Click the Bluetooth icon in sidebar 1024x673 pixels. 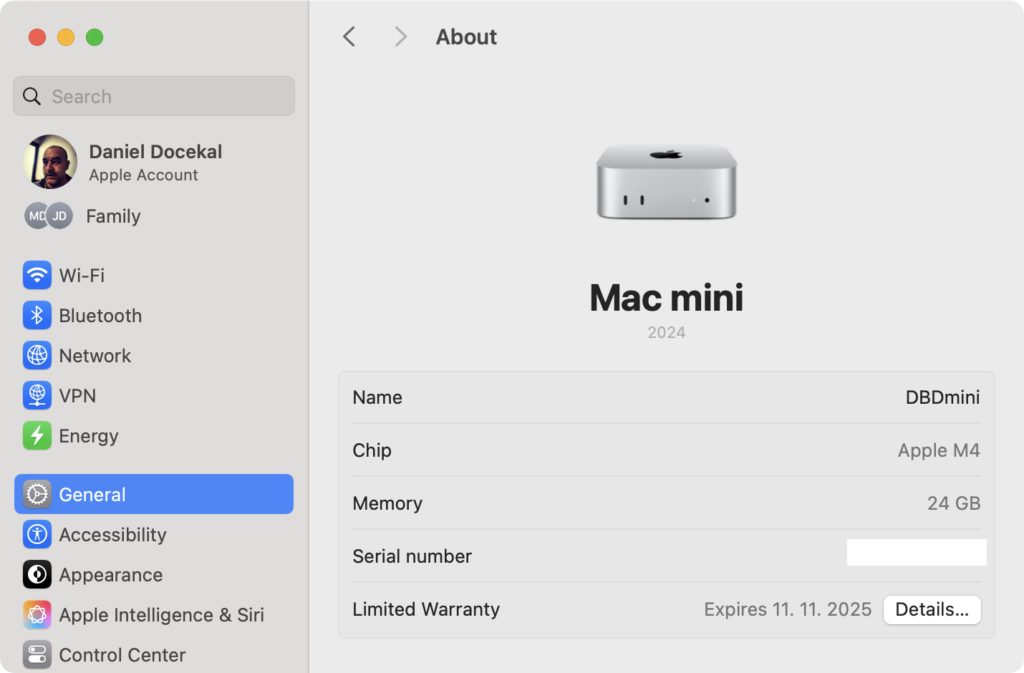[x=37, y=315]
